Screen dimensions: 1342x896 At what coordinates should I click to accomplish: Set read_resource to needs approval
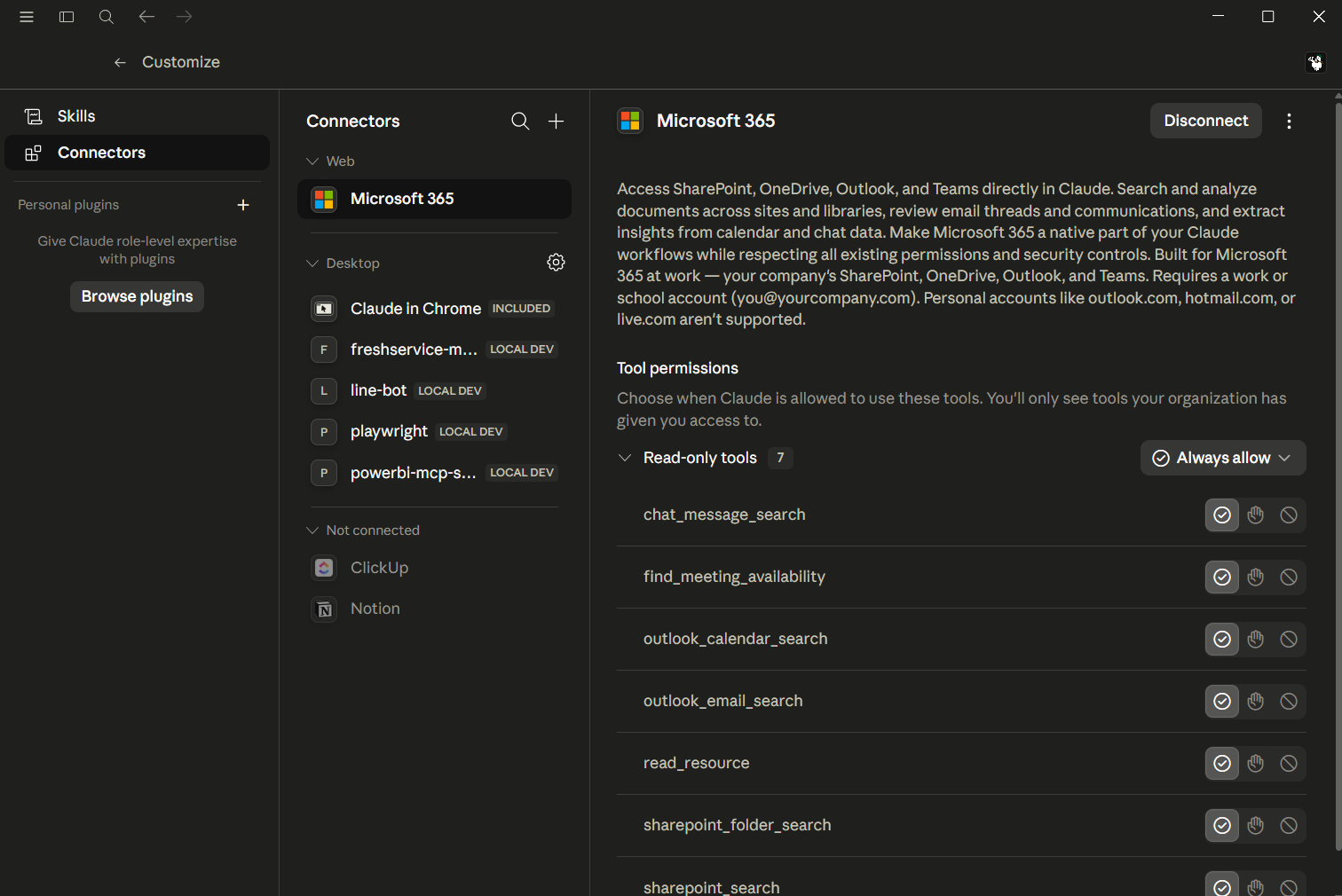point(1256,764)
